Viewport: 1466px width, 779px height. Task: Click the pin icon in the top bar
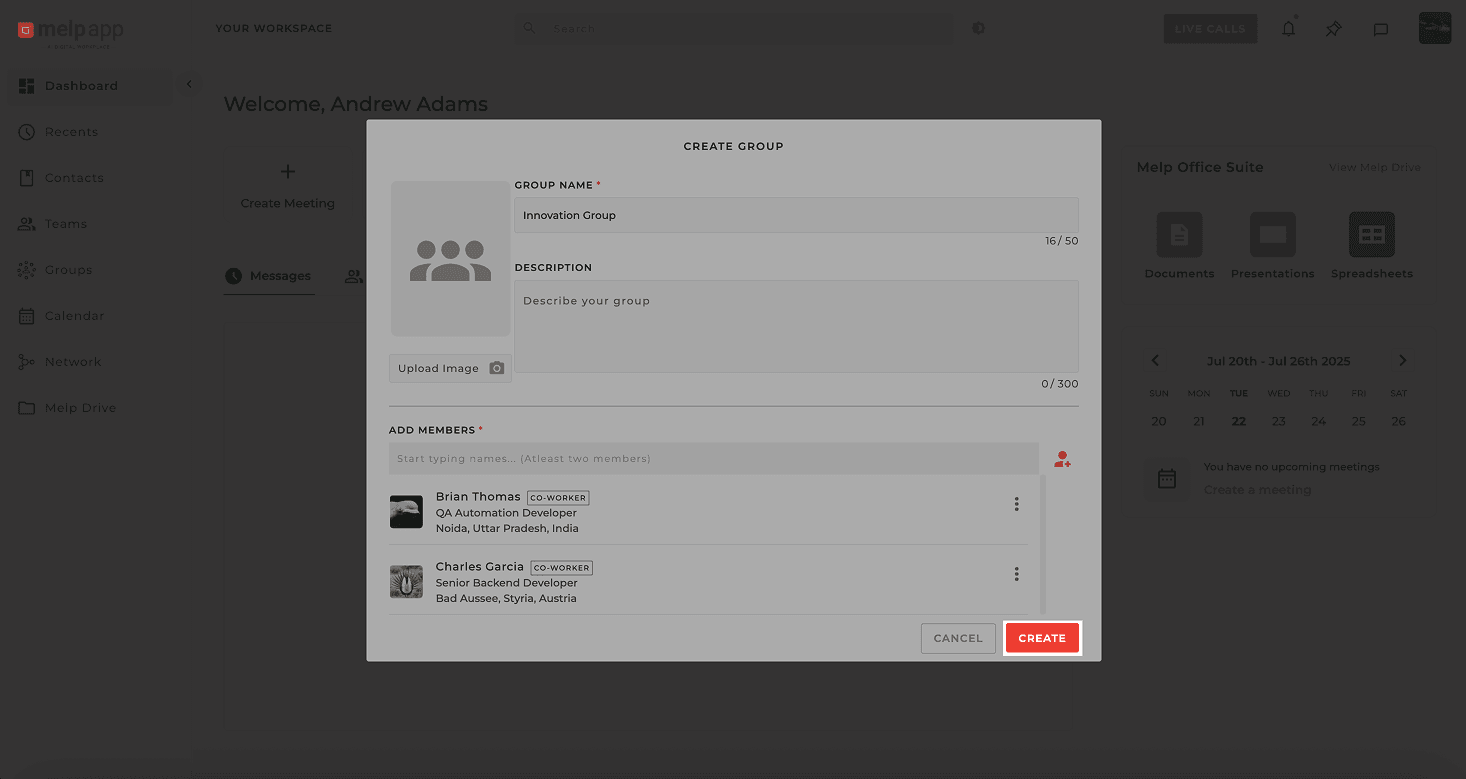pyautogui.click(x=1333, y=28)
